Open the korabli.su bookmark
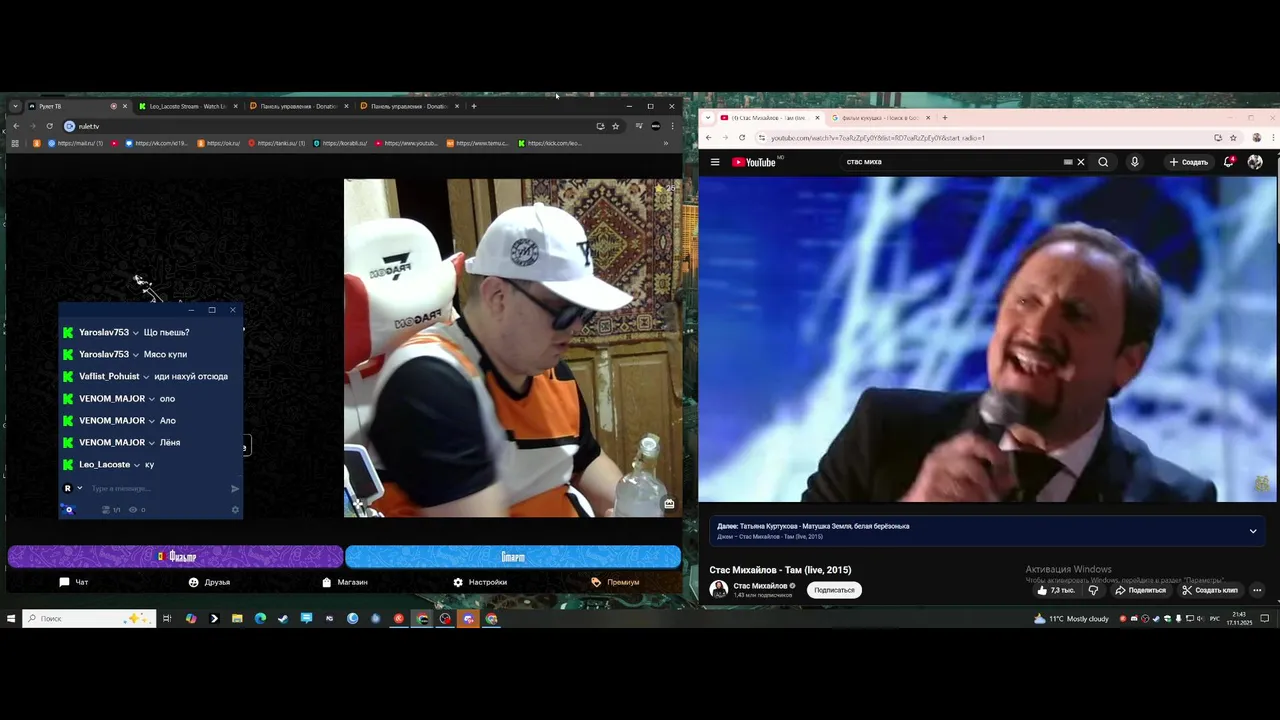1280x720 pixels. pos(340,143)
